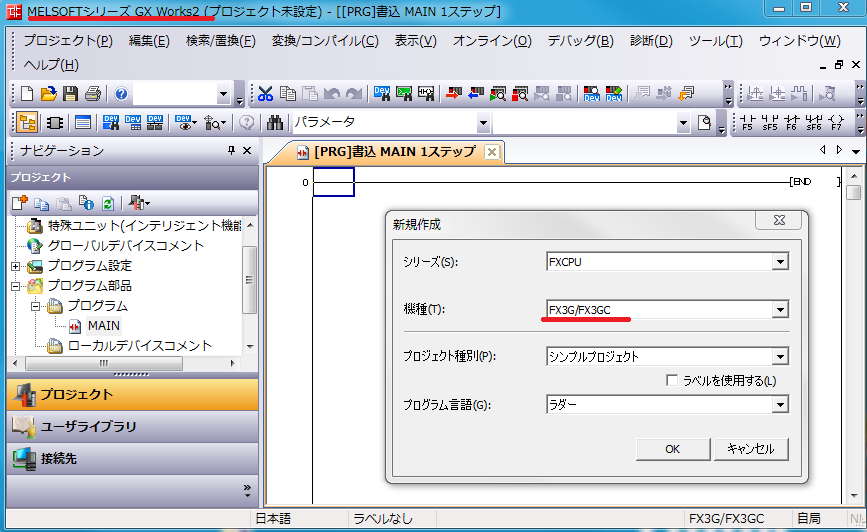Click キャンセル in the 新規作成 dialog

tap(751, 449)
